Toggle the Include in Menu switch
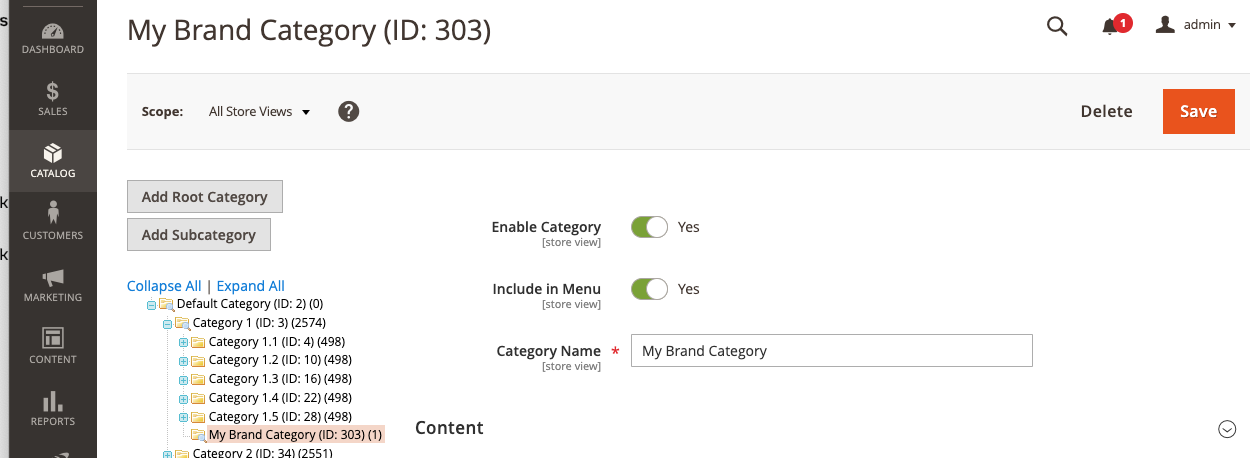This screenshot has width=1250, height=458. pyautogui.click(x=649, y=289)
